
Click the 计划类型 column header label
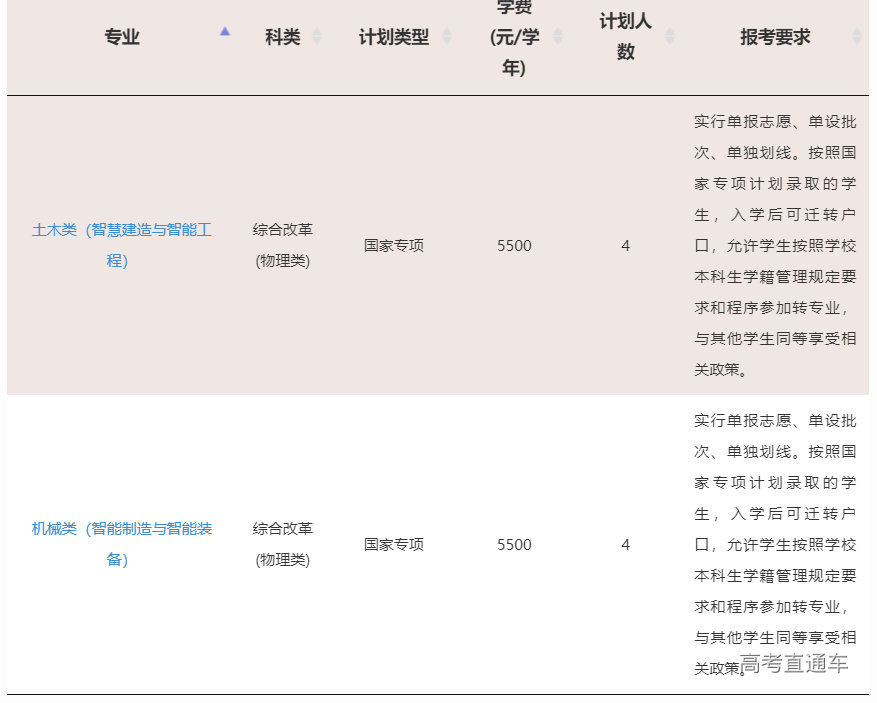coord(394,37)
